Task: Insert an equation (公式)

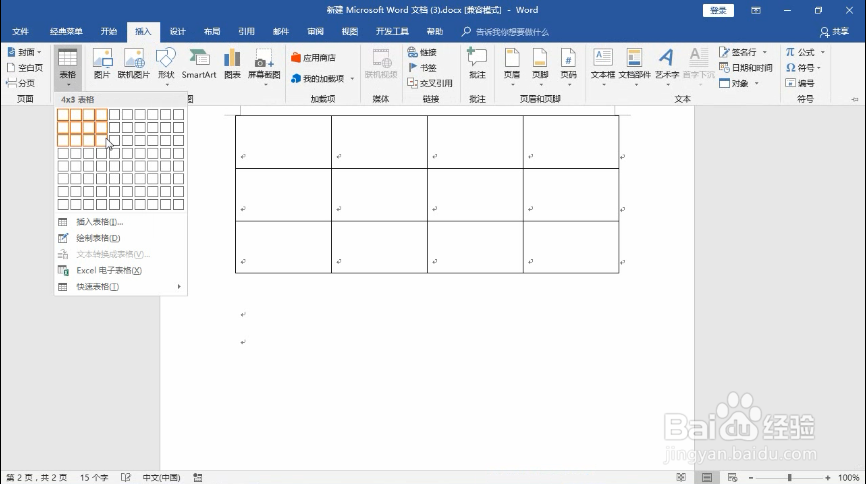Action: pyautogui.click(x=800, y=52)
